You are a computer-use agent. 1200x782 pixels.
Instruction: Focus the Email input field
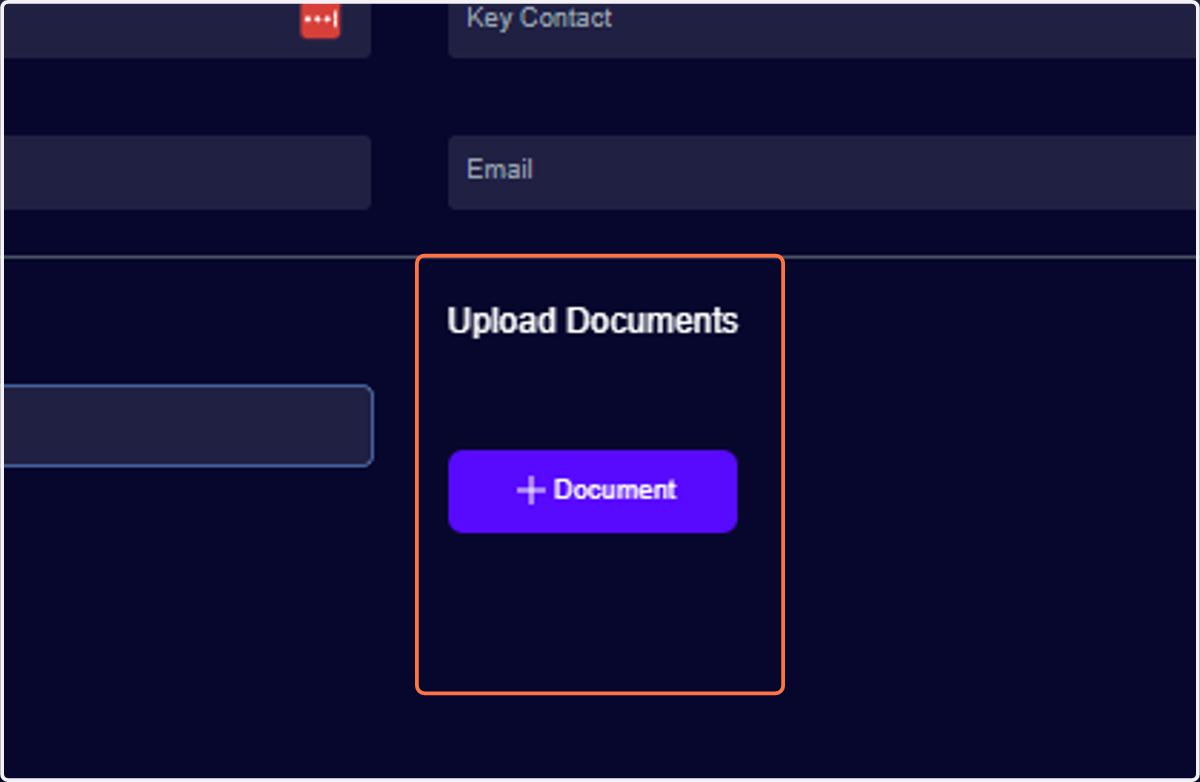click(x=822, y=172)
